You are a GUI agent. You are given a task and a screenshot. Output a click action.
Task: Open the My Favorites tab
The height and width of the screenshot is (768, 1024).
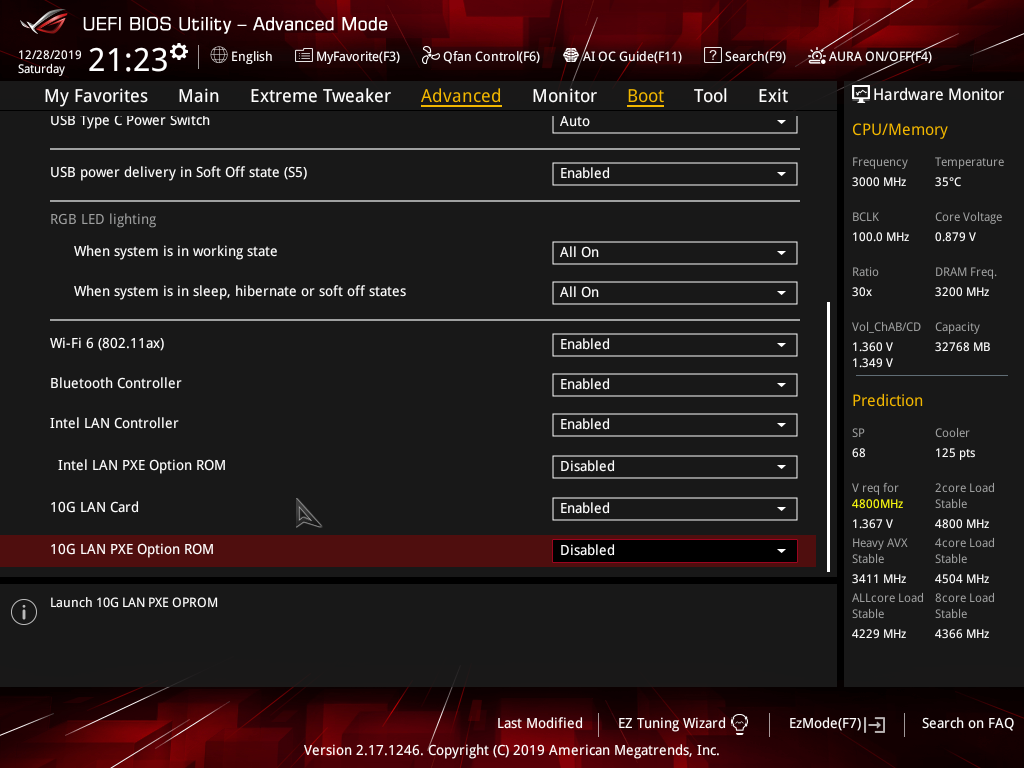click(x=96, y=96)
